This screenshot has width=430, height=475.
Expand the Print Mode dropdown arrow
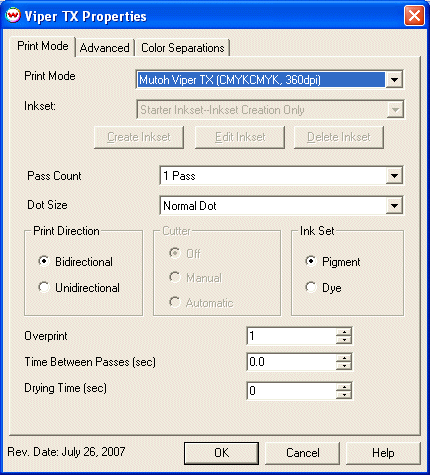click(x=394, y=80)
